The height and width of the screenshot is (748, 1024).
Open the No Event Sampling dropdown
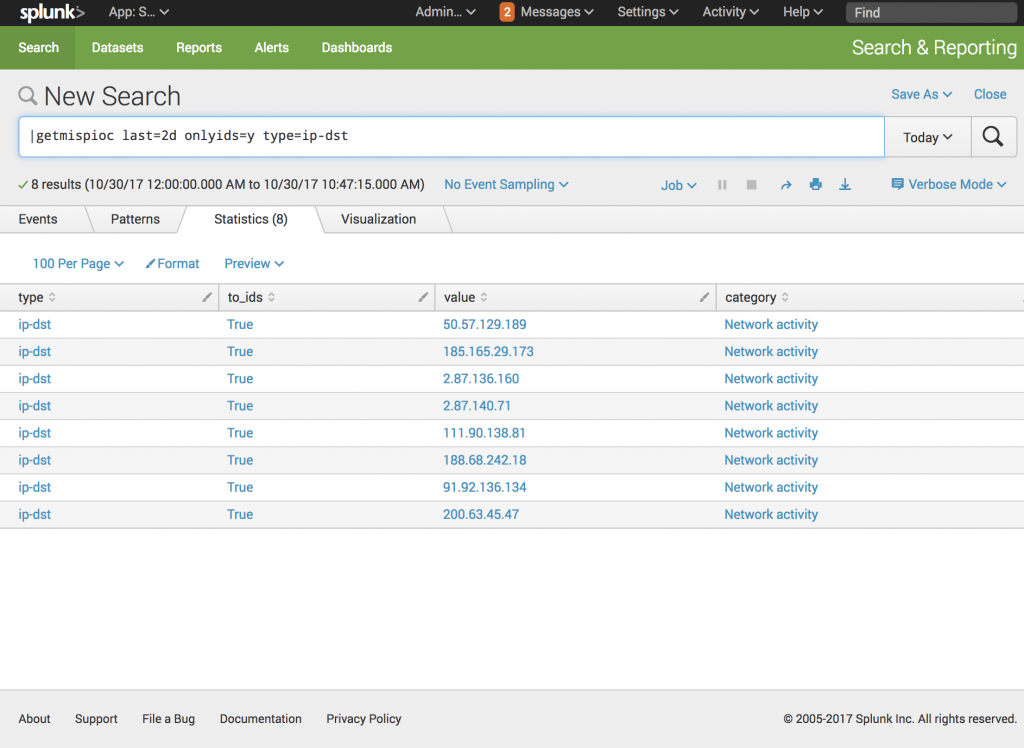(506, 185)
